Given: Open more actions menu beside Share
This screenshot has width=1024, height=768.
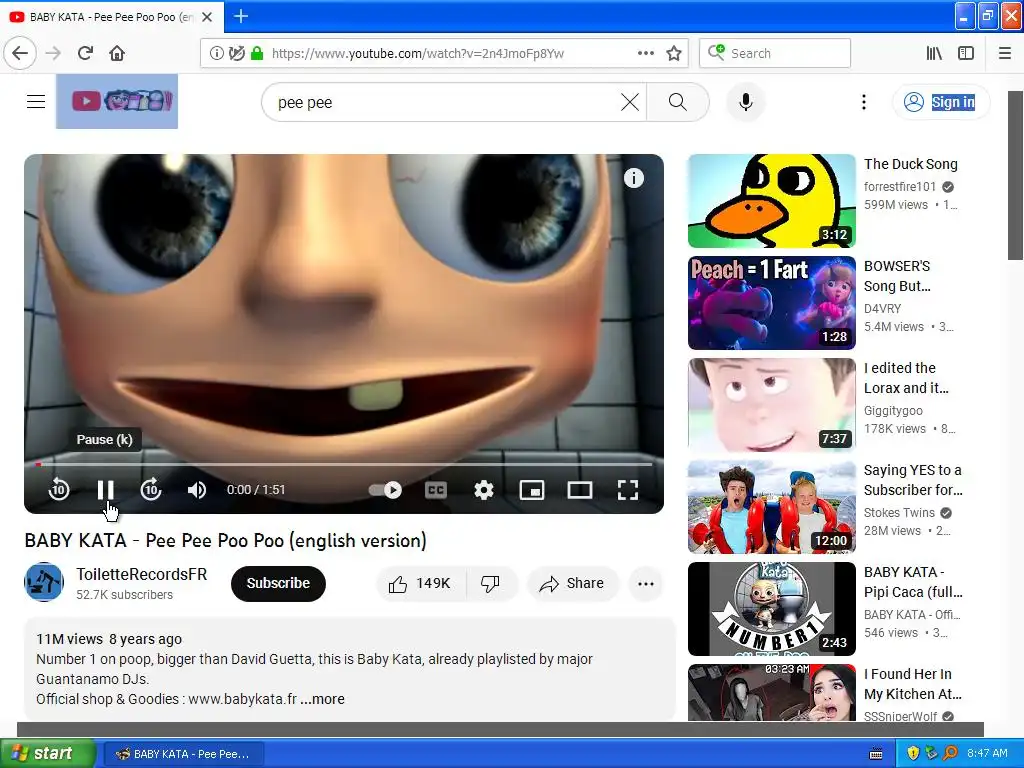Looking at the screenshot, I should point(645,583).
